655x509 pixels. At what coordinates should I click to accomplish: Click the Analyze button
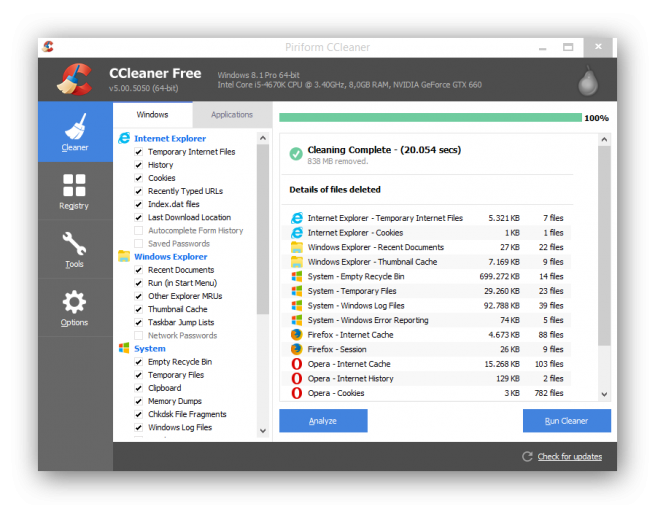tap(323, 421)
